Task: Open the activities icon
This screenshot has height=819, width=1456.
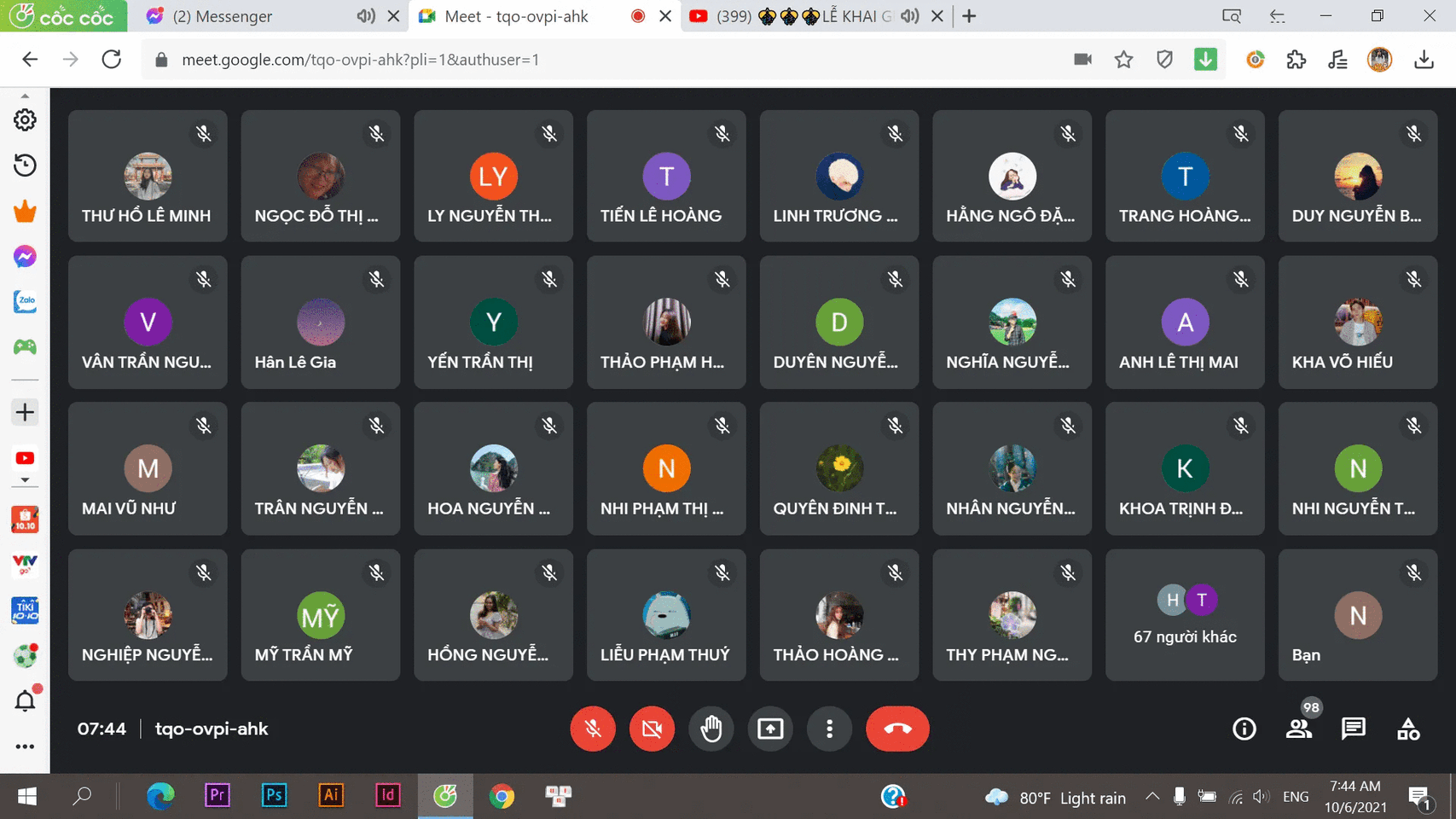Action: coord(1407,729)
